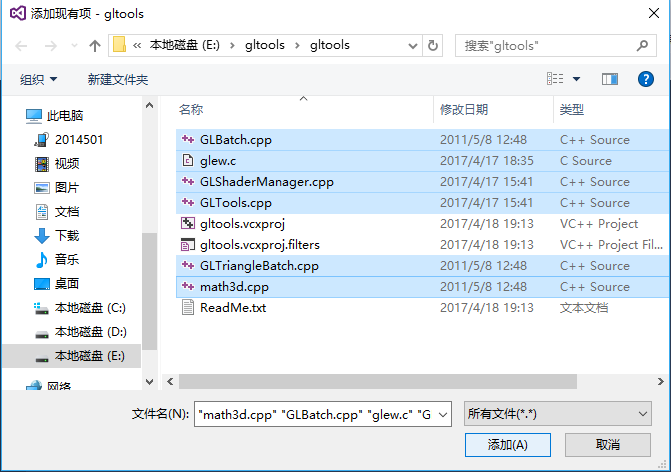The height and width of the screenshot is (472, 671).
Task: Click the blue help question mark icon
Action: click(x=645, y=79)
